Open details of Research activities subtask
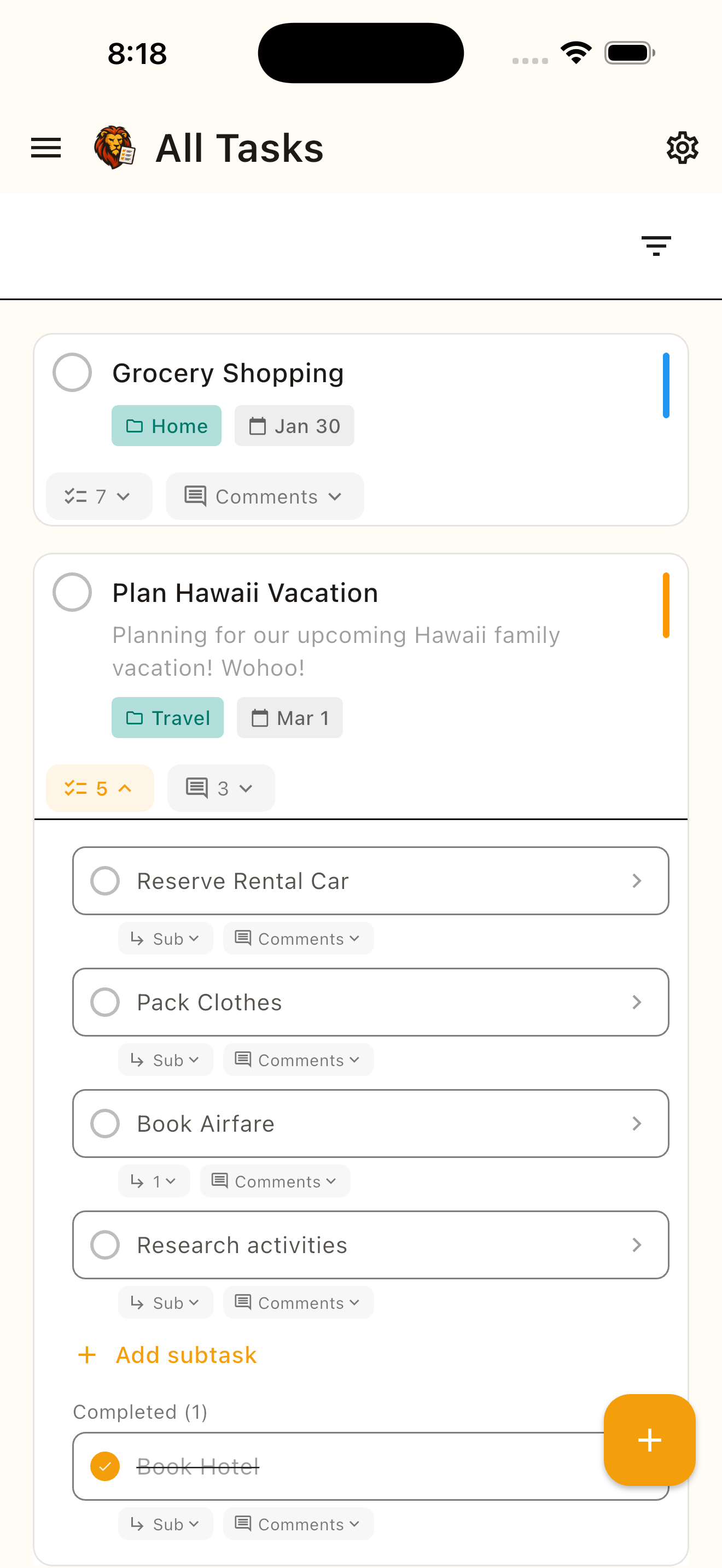This screenshot has width=722, height=1568. point(637,1244)
